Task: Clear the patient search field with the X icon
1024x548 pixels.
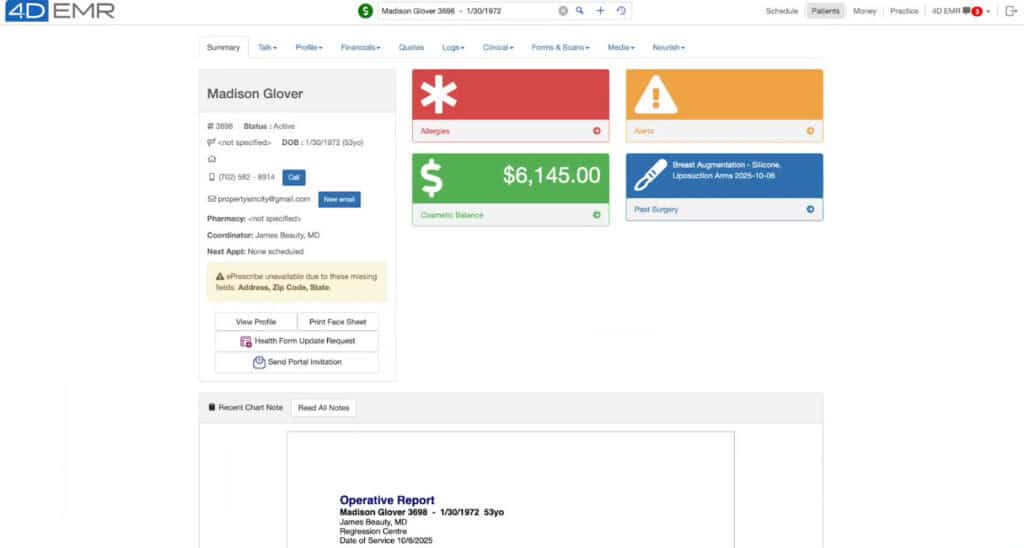Action: click(563, 11)
